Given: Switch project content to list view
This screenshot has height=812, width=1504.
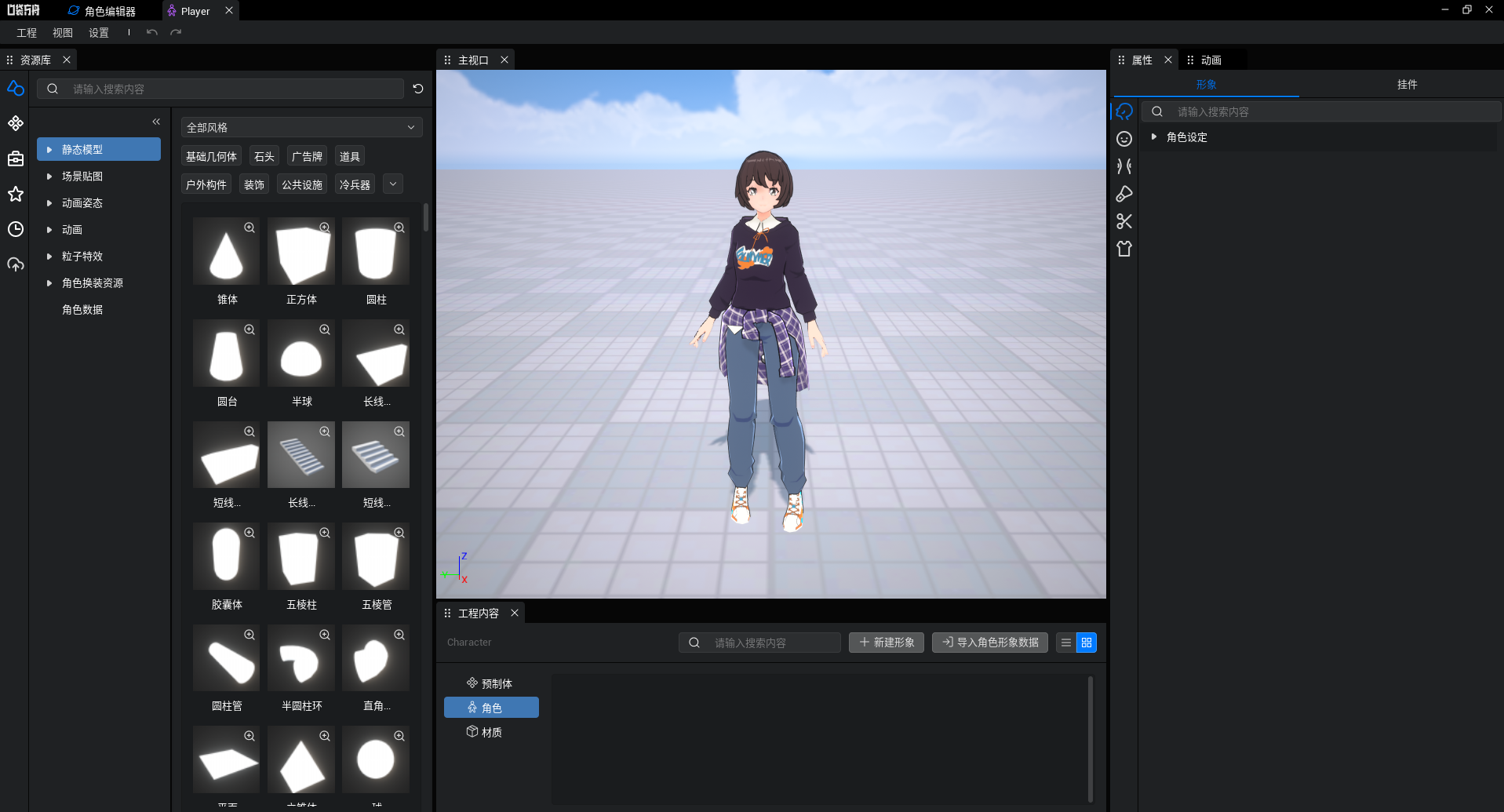Looking at the screenshot, I should point(1066,643).
